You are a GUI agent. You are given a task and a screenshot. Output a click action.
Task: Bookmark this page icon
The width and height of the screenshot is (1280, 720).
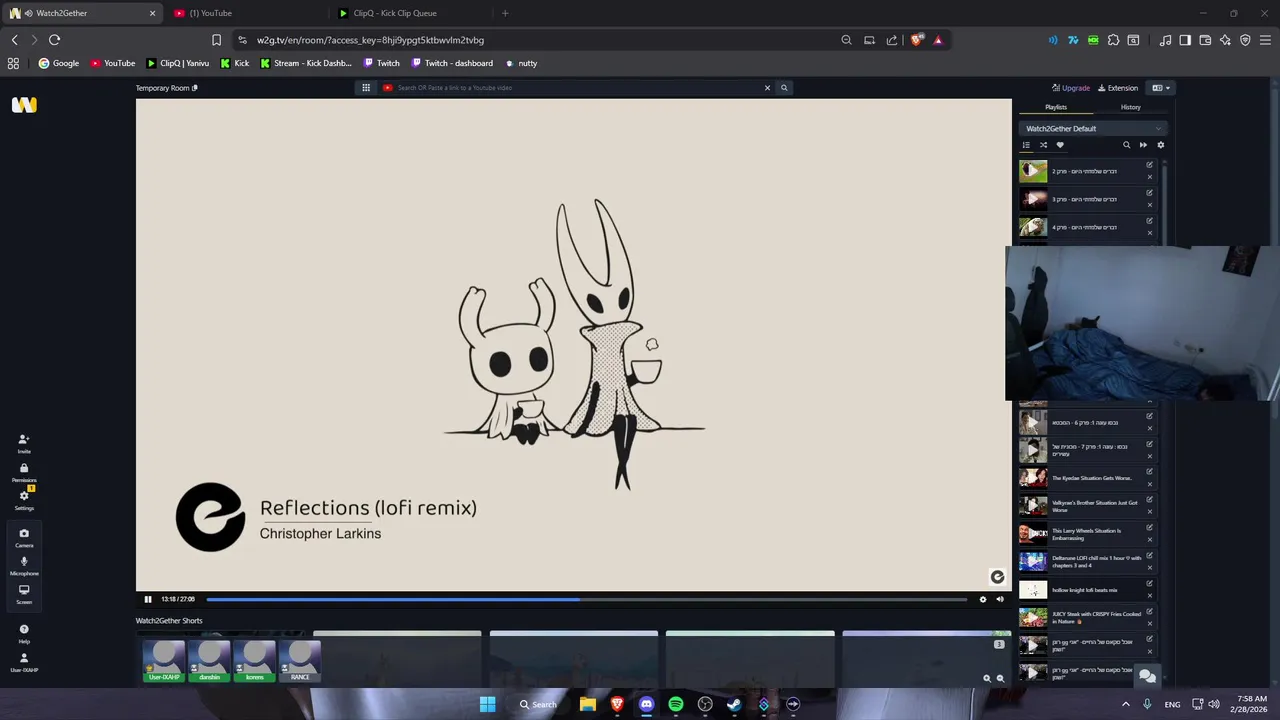coord(216,40)
